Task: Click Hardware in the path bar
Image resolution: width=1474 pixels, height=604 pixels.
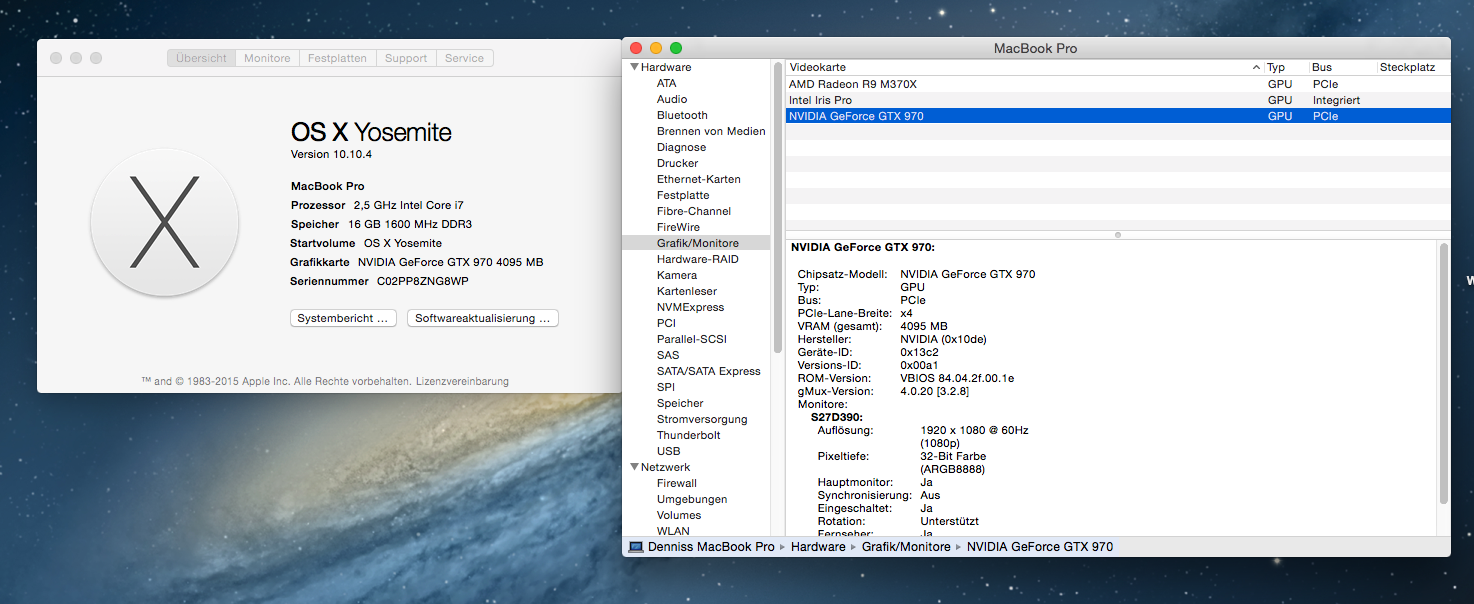Action: [818, 547]
